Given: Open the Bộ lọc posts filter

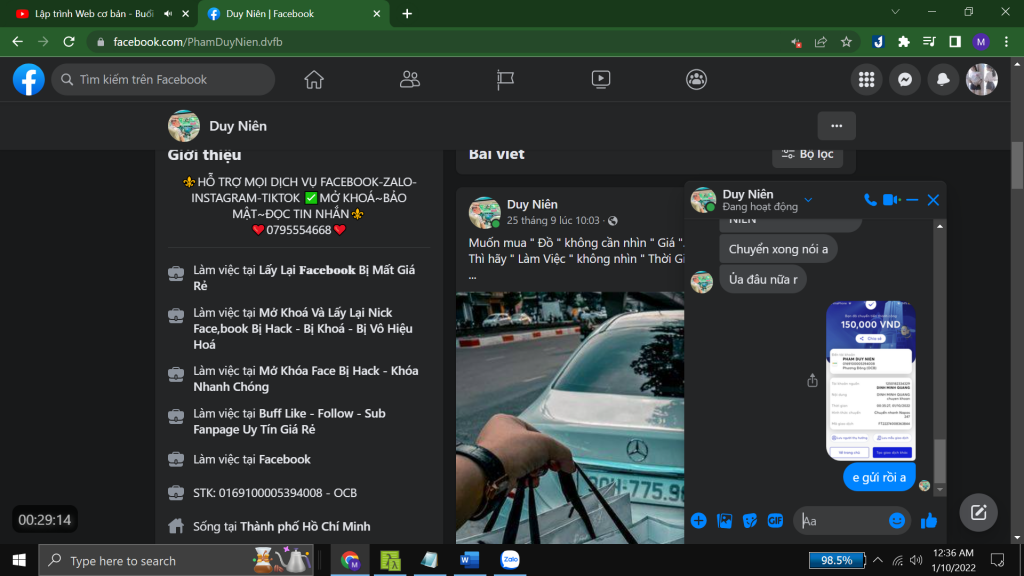Looking at the screenshot, I should tap(807, 154).
